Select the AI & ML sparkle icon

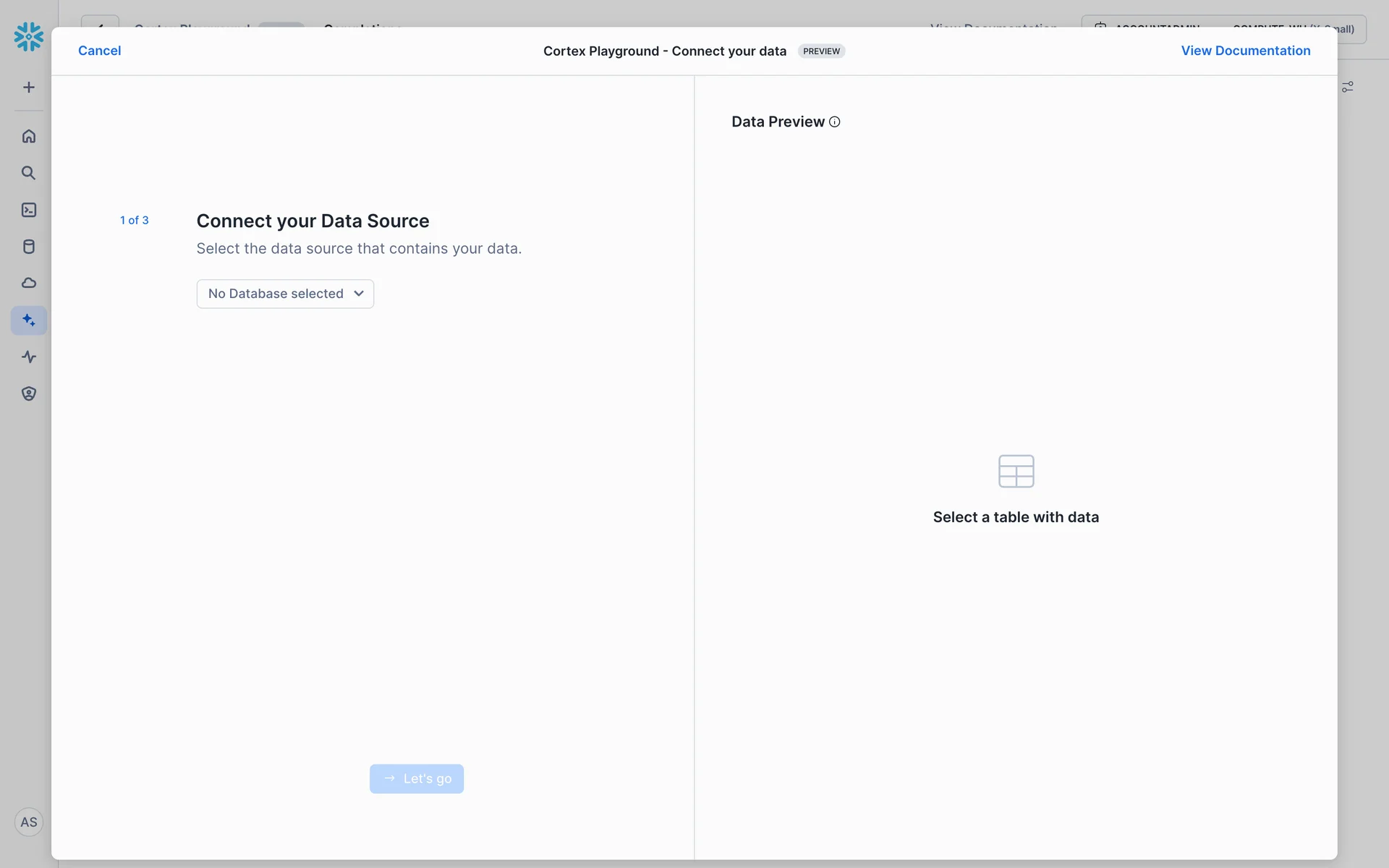pyautogui.click(x=29, y=320)
